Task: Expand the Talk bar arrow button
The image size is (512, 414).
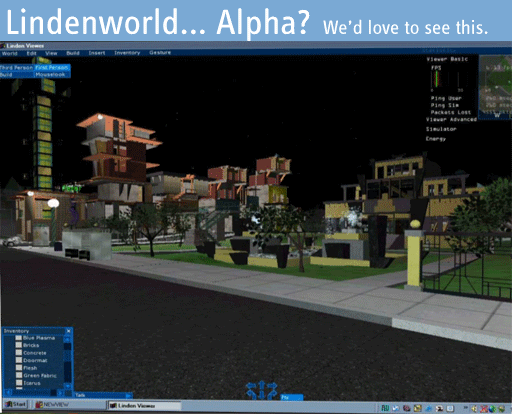Action: tap(129, 396)
